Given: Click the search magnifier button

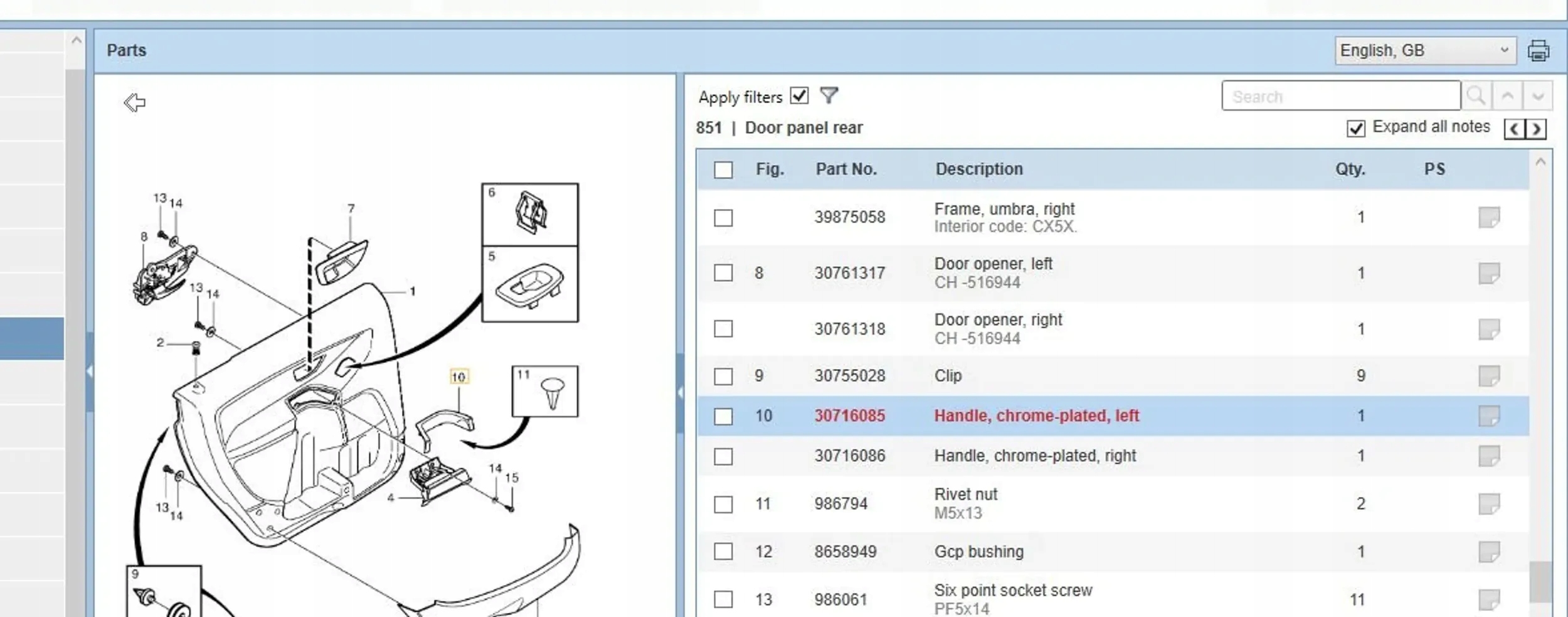Looking at the screenshot, I should click(x=1476, y=96).
